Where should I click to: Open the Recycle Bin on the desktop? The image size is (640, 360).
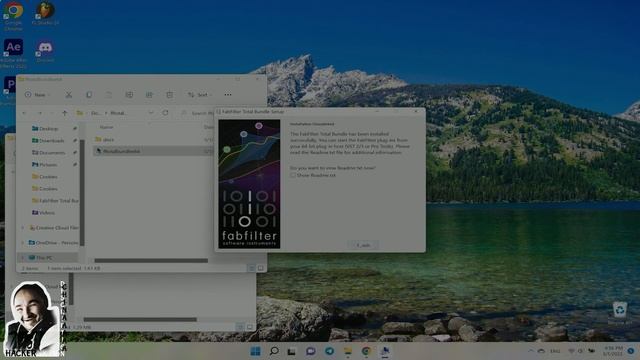620,313
